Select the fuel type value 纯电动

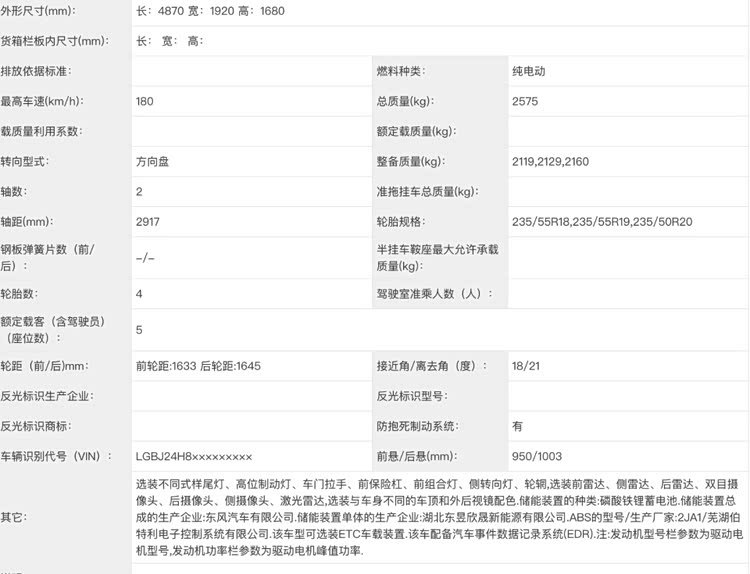click(529, 71)
